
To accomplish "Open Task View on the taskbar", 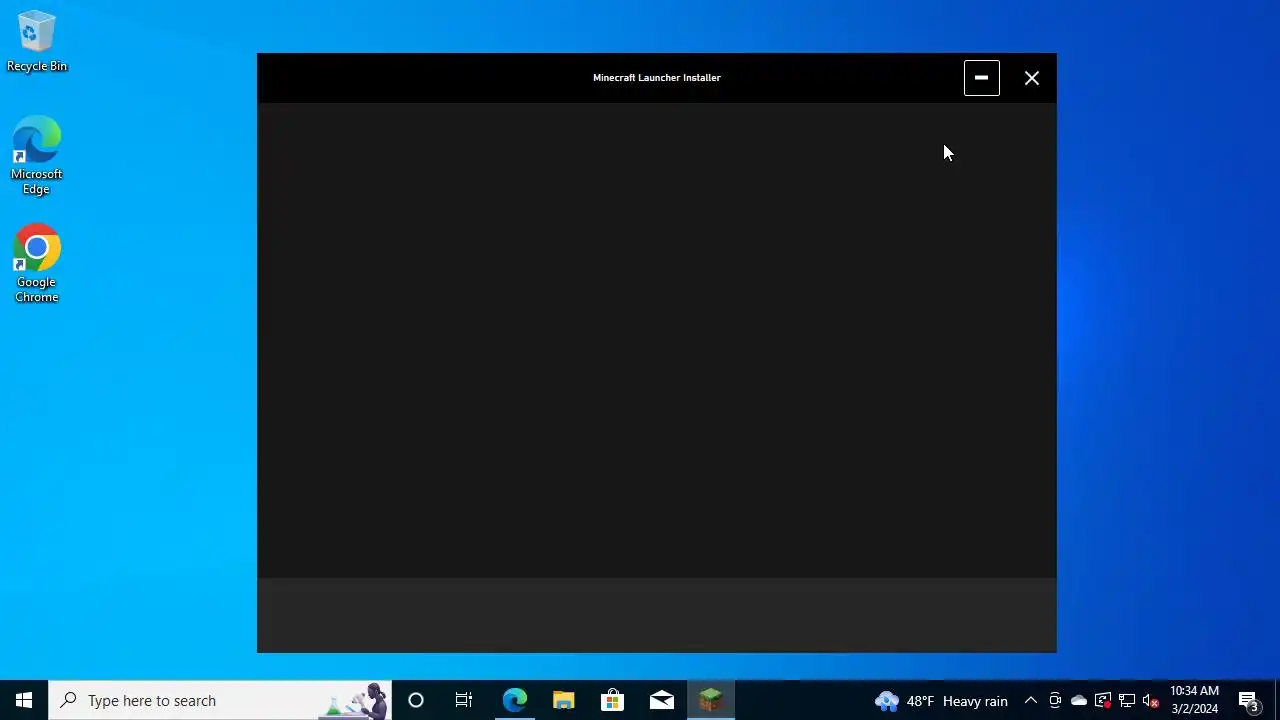I will tap(464, 700).
